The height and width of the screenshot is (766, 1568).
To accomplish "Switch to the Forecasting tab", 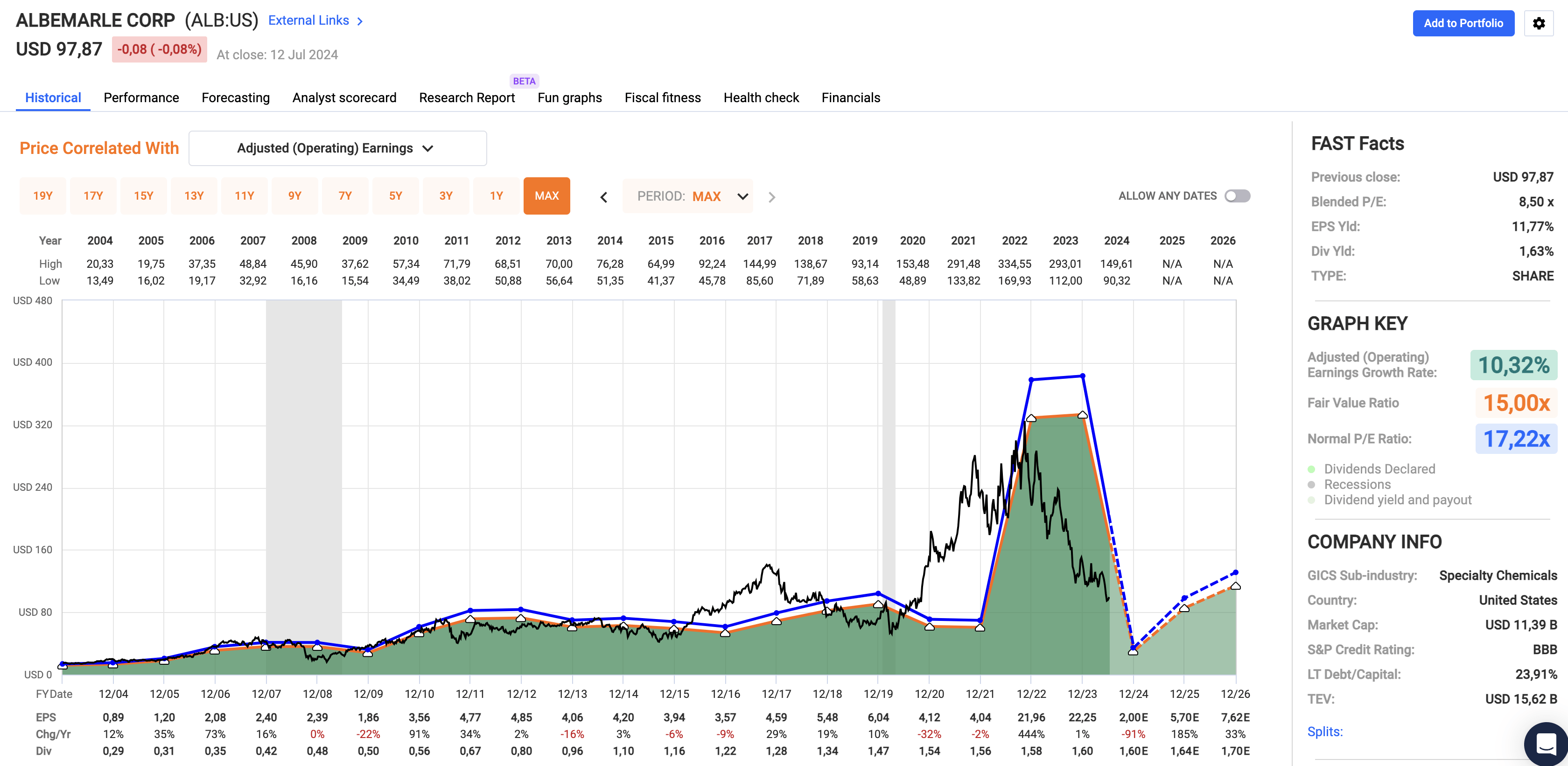I will click(x=236, y=98).
